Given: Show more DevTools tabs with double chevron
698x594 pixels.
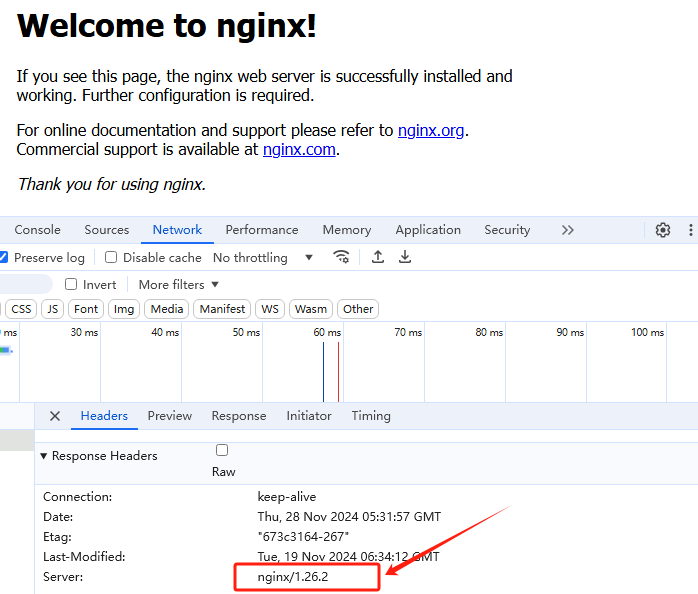Looking at the screenshot, I should coord(568,230).
